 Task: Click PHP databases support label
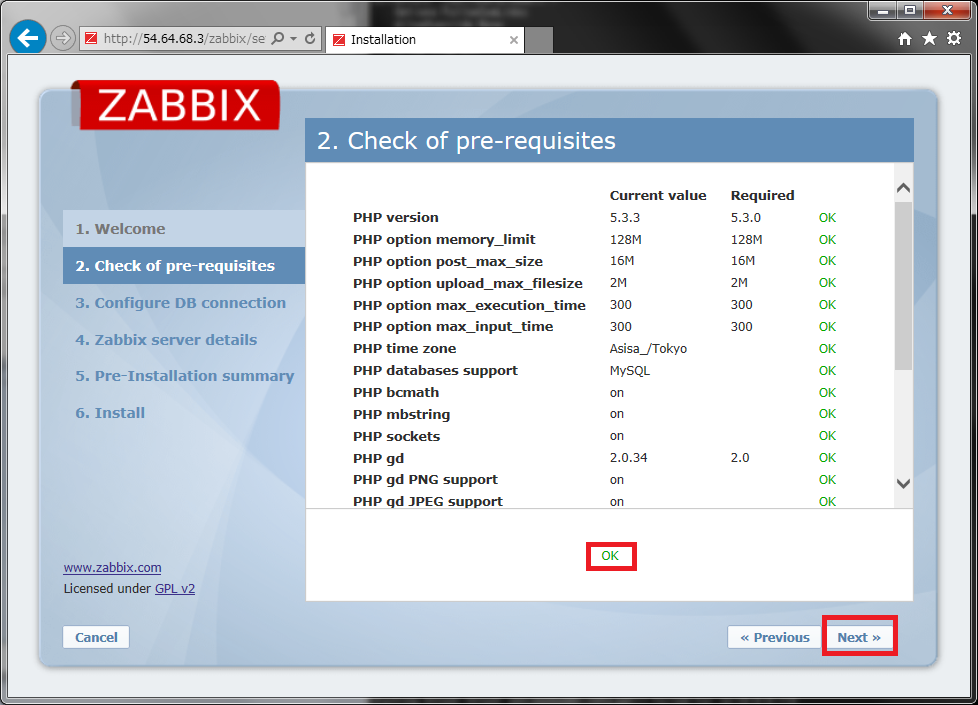pyautogui.click(x=435, y=371)
